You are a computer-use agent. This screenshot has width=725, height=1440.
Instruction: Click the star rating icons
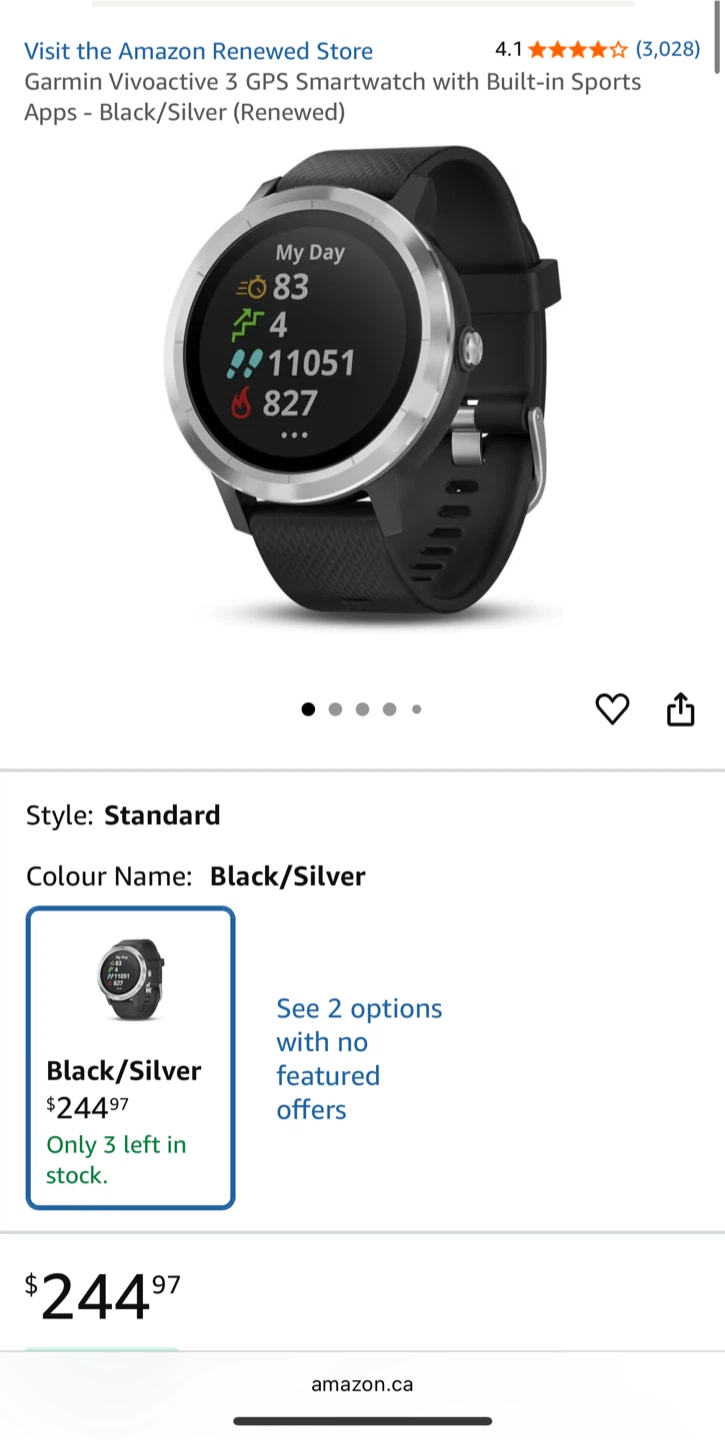(x=578, y=49)
